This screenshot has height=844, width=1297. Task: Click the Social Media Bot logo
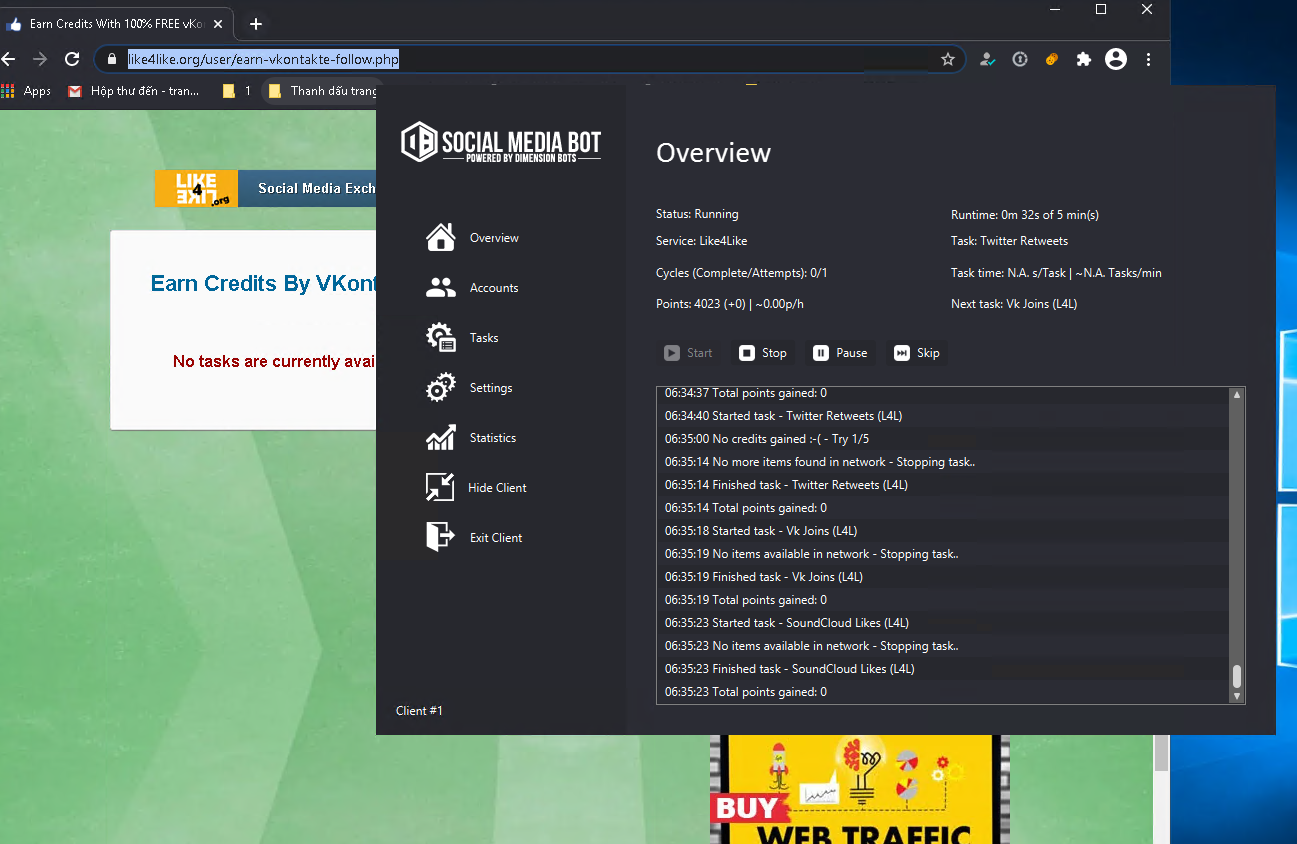click(501, 142)
